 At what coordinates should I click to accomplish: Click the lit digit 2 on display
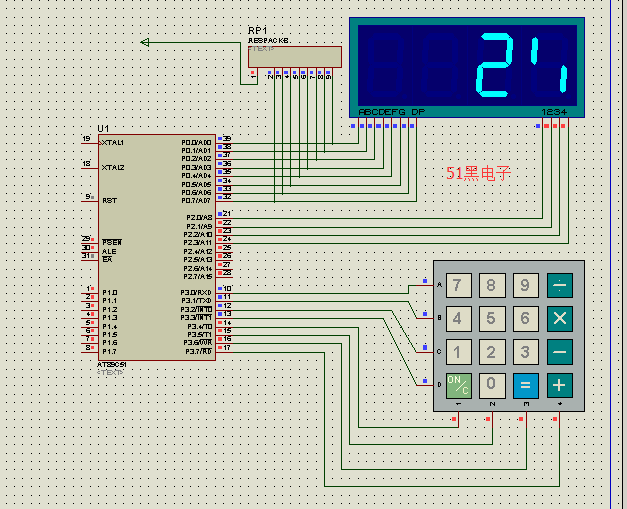(x=494, y=65)
